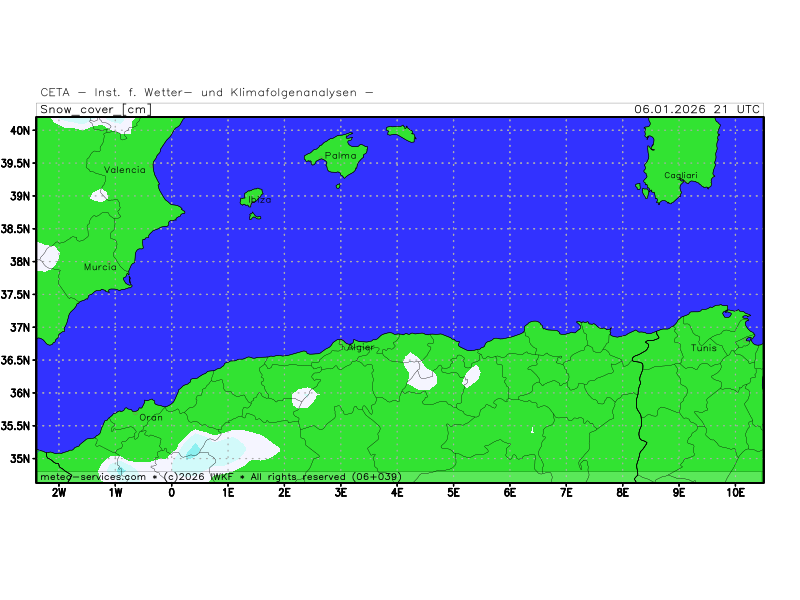Image resolution: width=800 pixels, height=600 pixels.
Task: Click the white snow patch southeast of Algier
Action: click(x=418, y=371)
